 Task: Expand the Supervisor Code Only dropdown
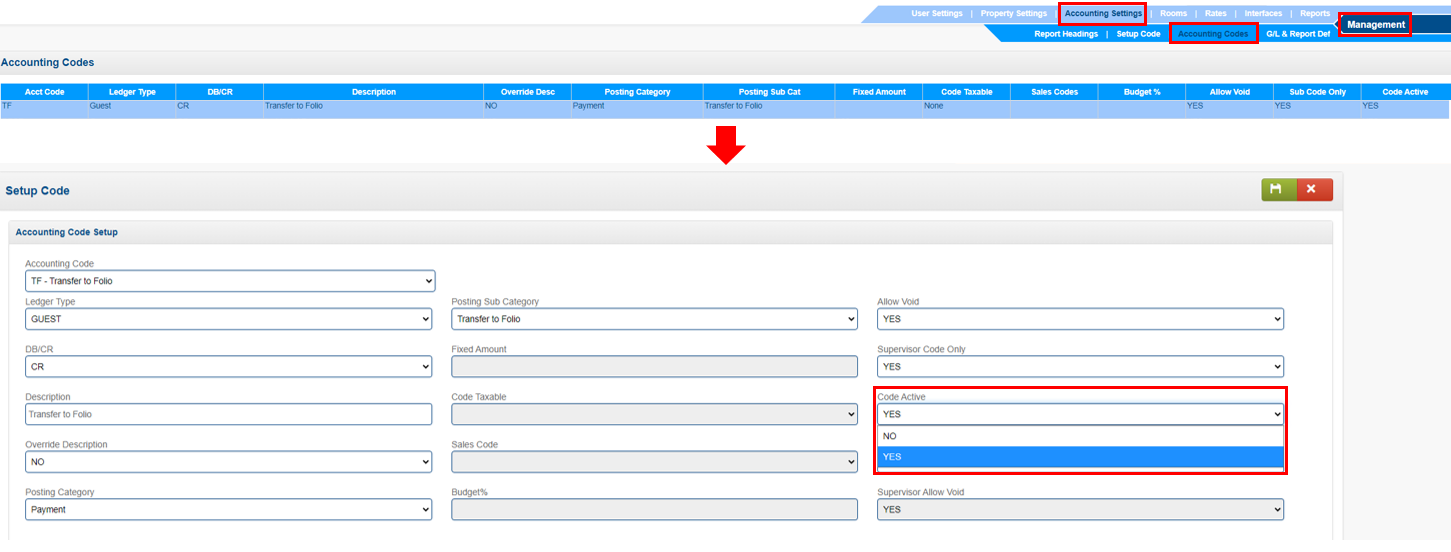[1080, 367]
